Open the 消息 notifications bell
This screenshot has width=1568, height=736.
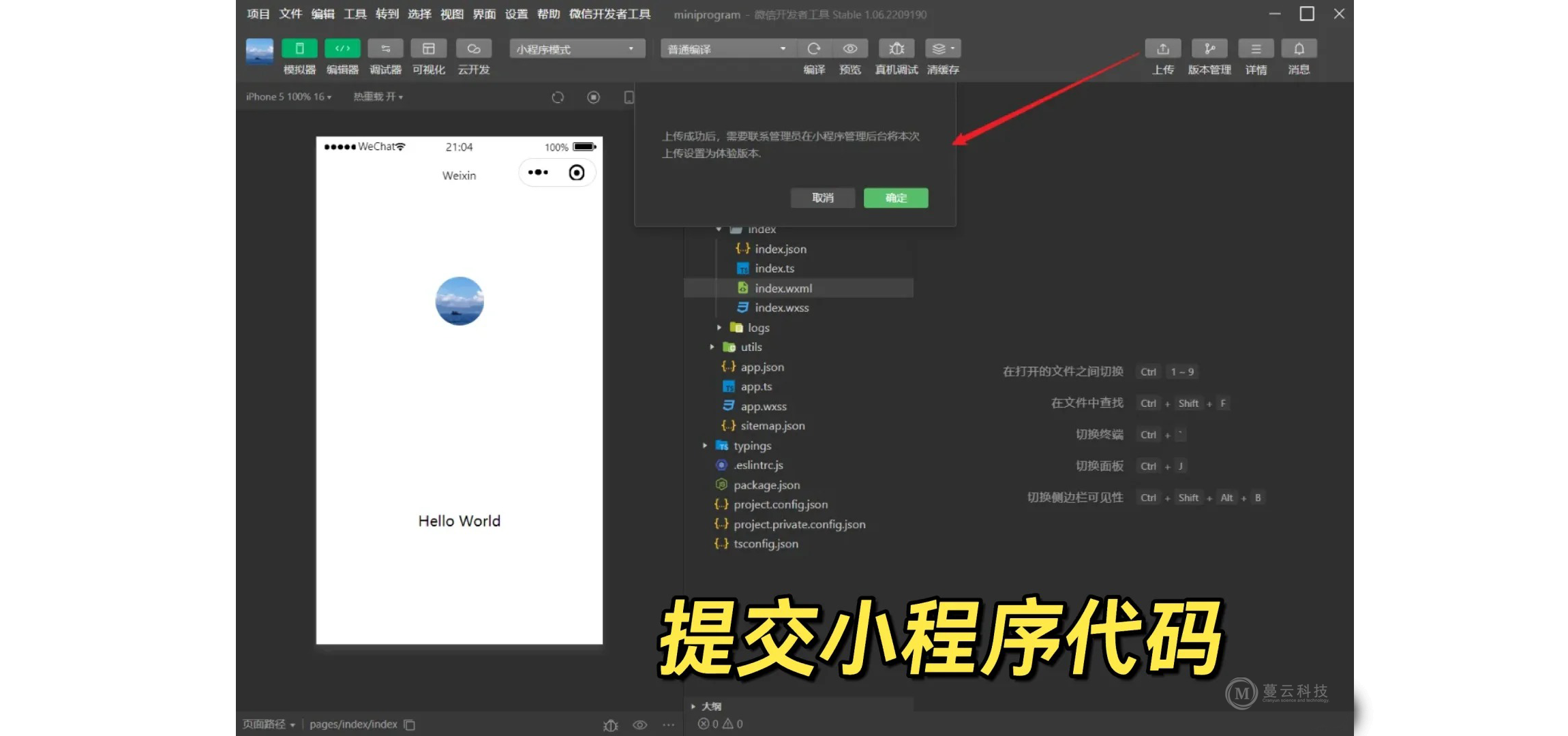1299,48
